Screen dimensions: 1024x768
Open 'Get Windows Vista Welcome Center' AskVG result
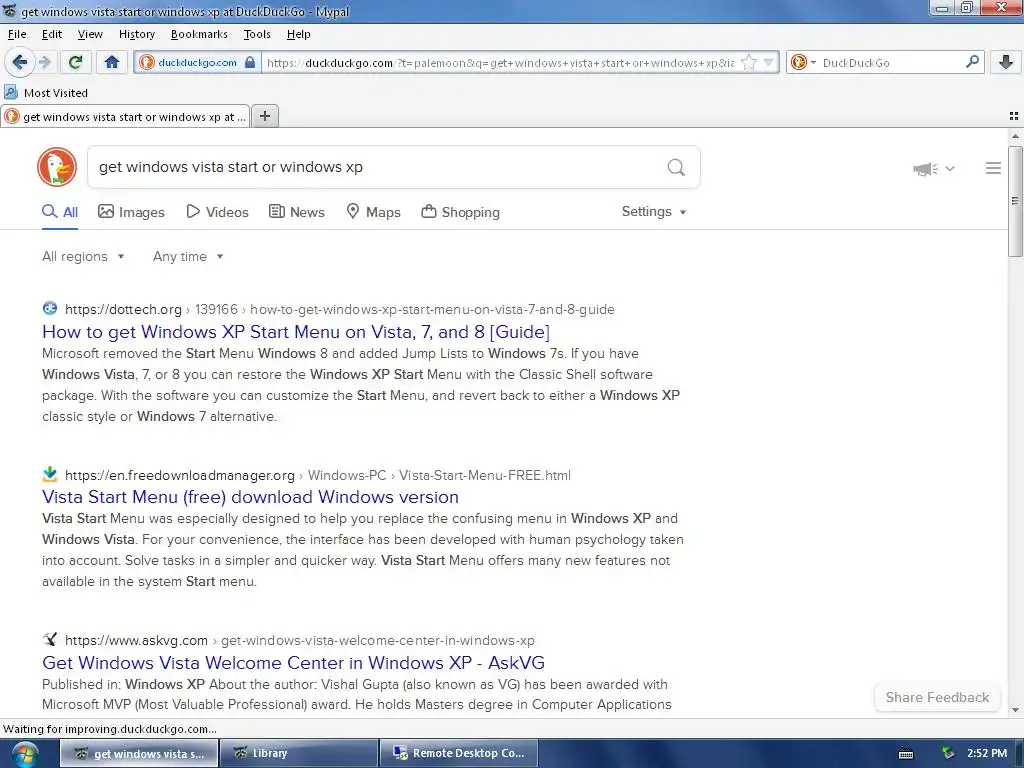point(293,663)
